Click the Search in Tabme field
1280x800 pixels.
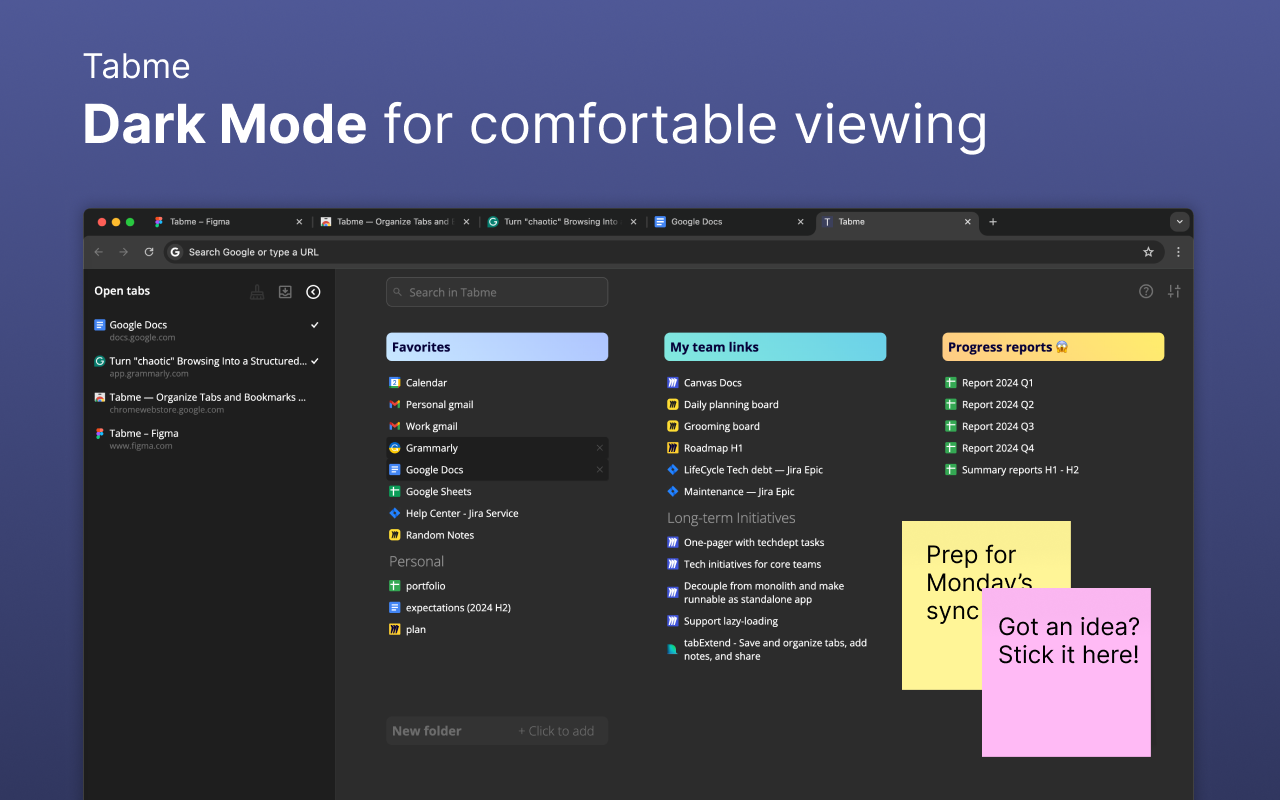(497, 292)
